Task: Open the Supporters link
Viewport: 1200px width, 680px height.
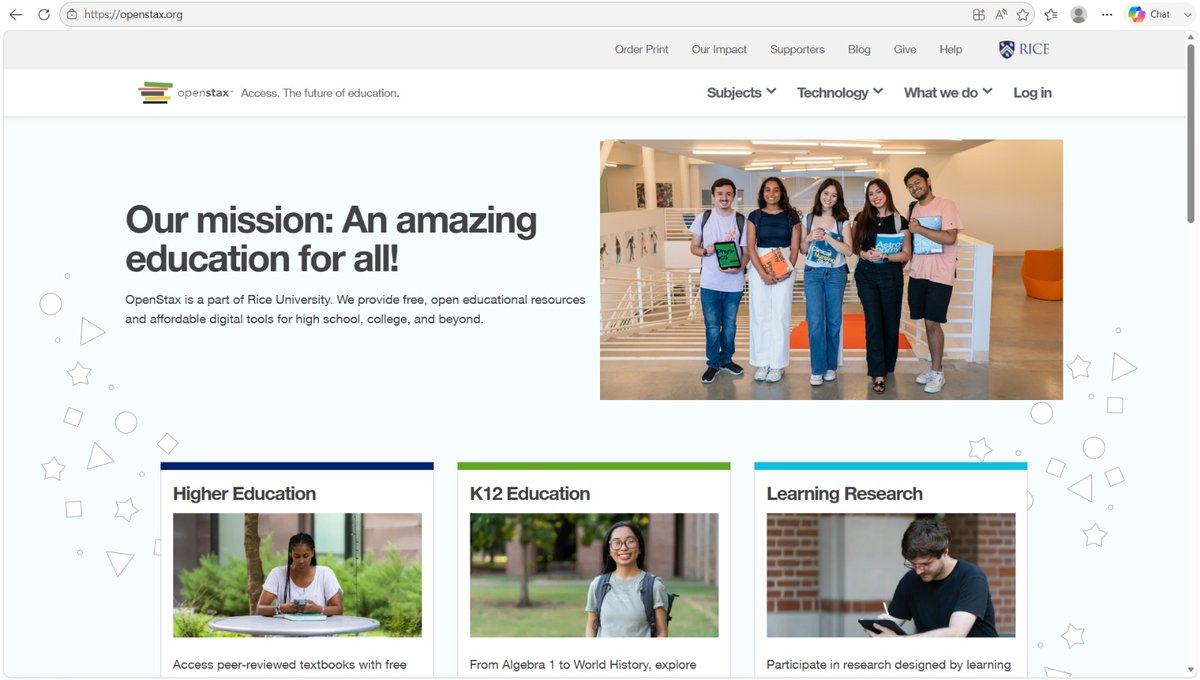Action: click(x=797, y=49)
